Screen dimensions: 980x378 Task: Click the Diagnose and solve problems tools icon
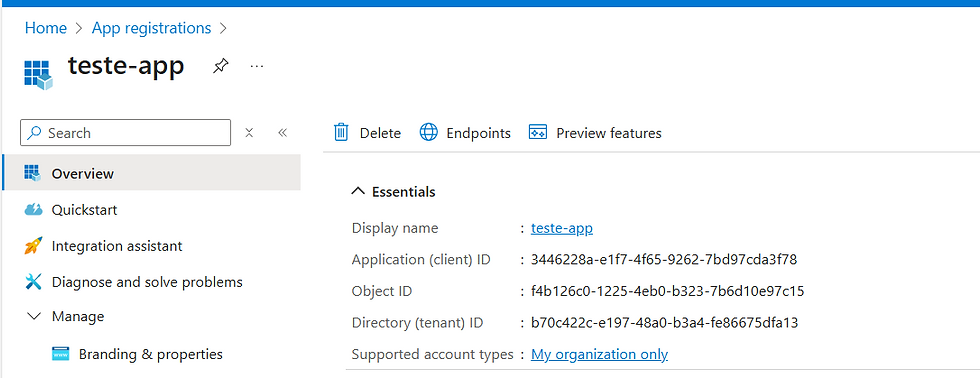pos(33,282)
